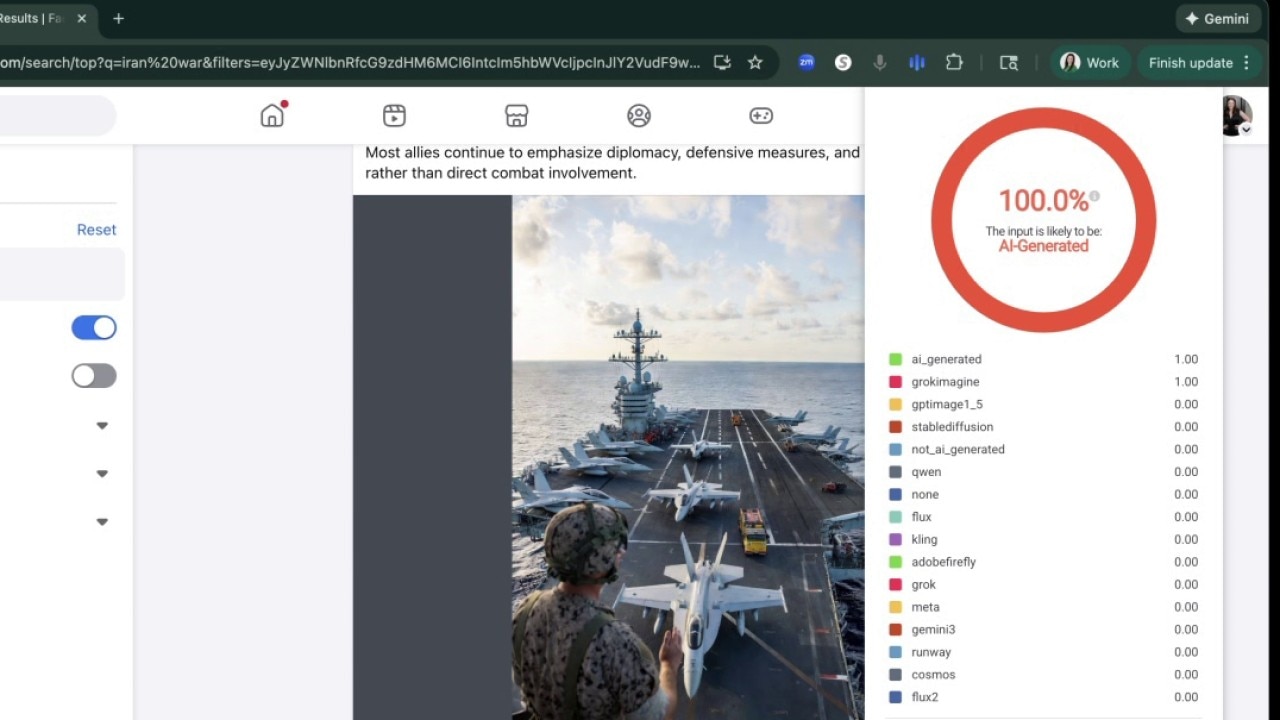The height and width of the screenshot is (720, 1280).
Task: Bookmark this page with the star icon
Action: [x=755, y=63]
